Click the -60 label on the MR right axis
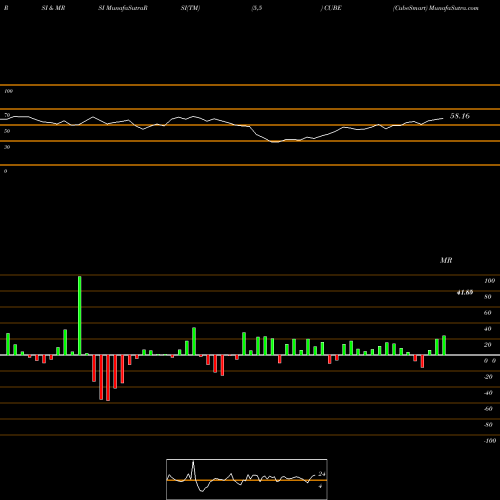Image resolution: width=500 pixels, height=500 pixels. pos(488,409)
